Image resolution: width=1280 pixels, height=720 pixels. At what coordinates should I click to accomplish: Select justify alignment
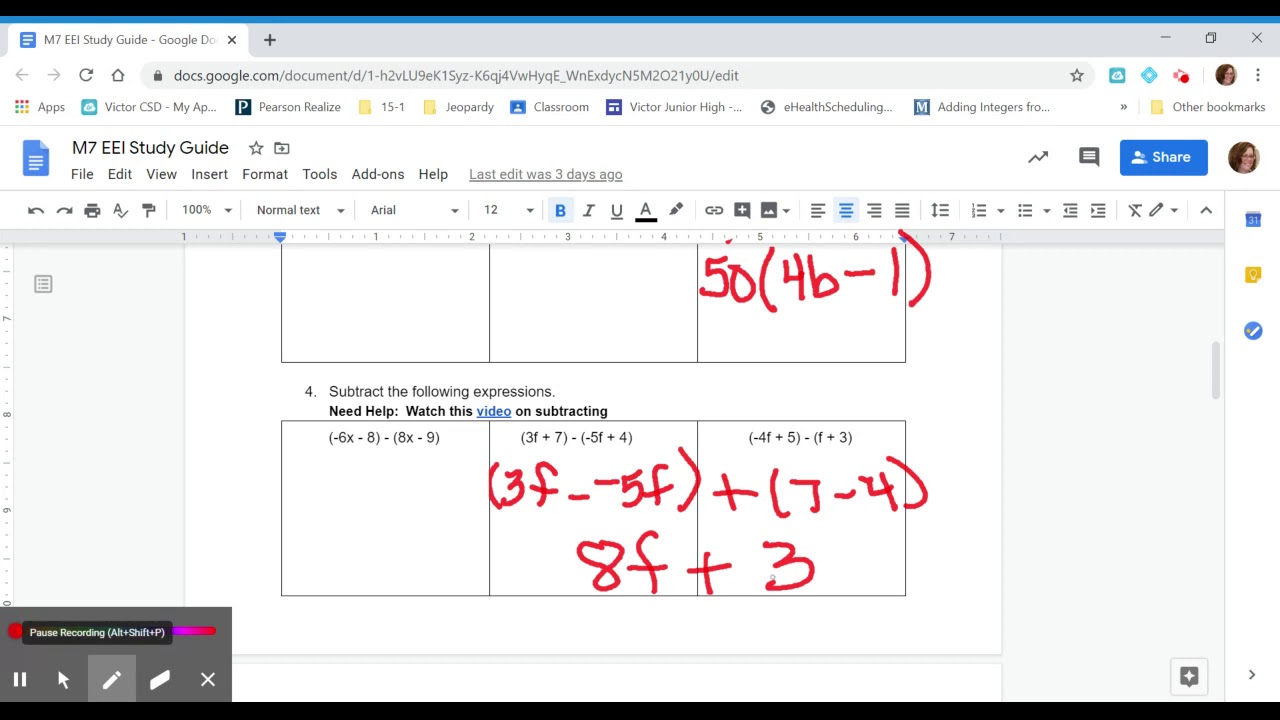902,210
